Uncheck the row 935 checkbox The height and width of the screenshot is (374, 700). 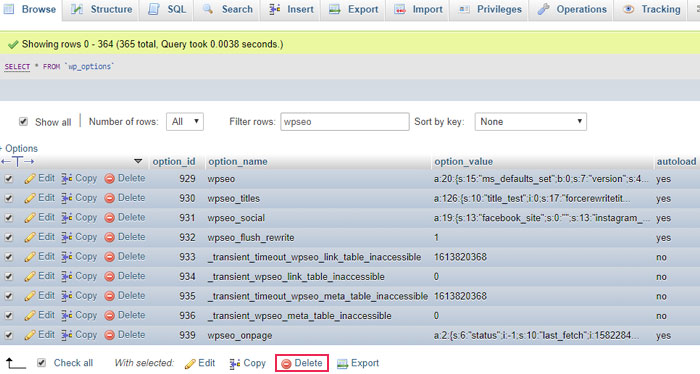point(8,296)
